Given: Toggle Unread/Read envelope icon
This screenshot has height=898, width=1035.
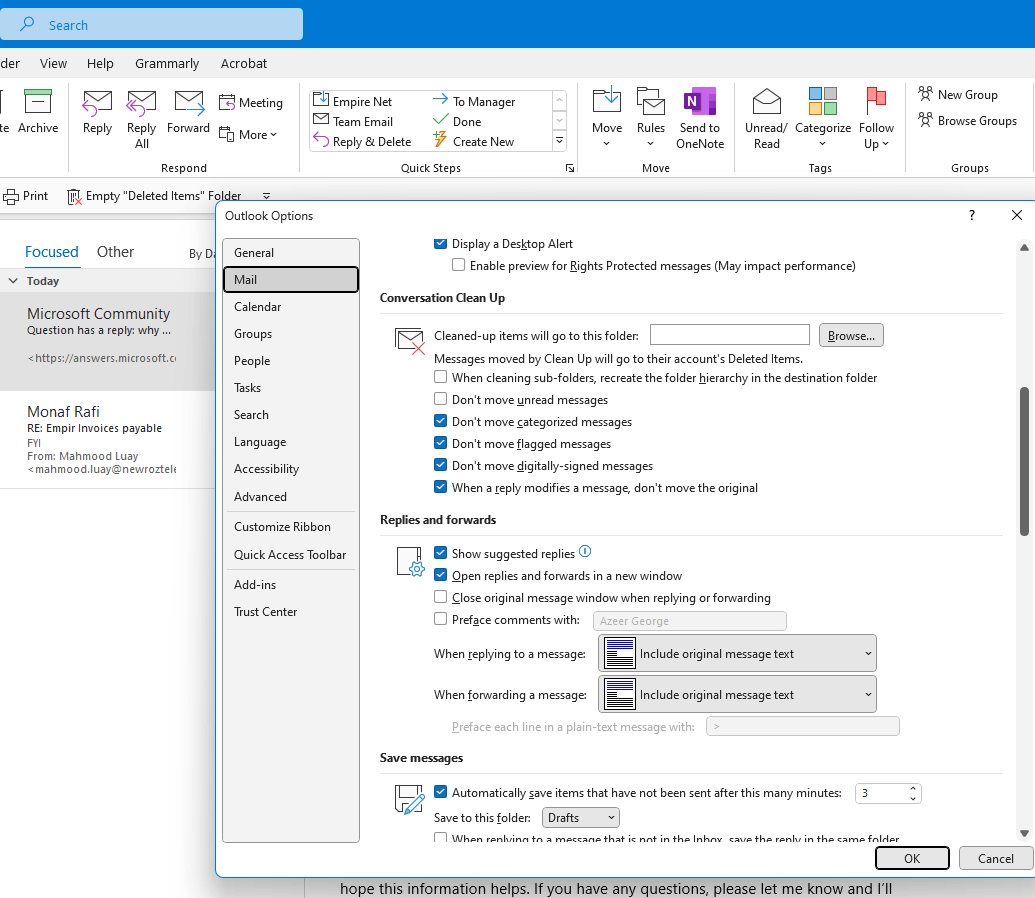Looking at the screenshot, I should (766, 101).
